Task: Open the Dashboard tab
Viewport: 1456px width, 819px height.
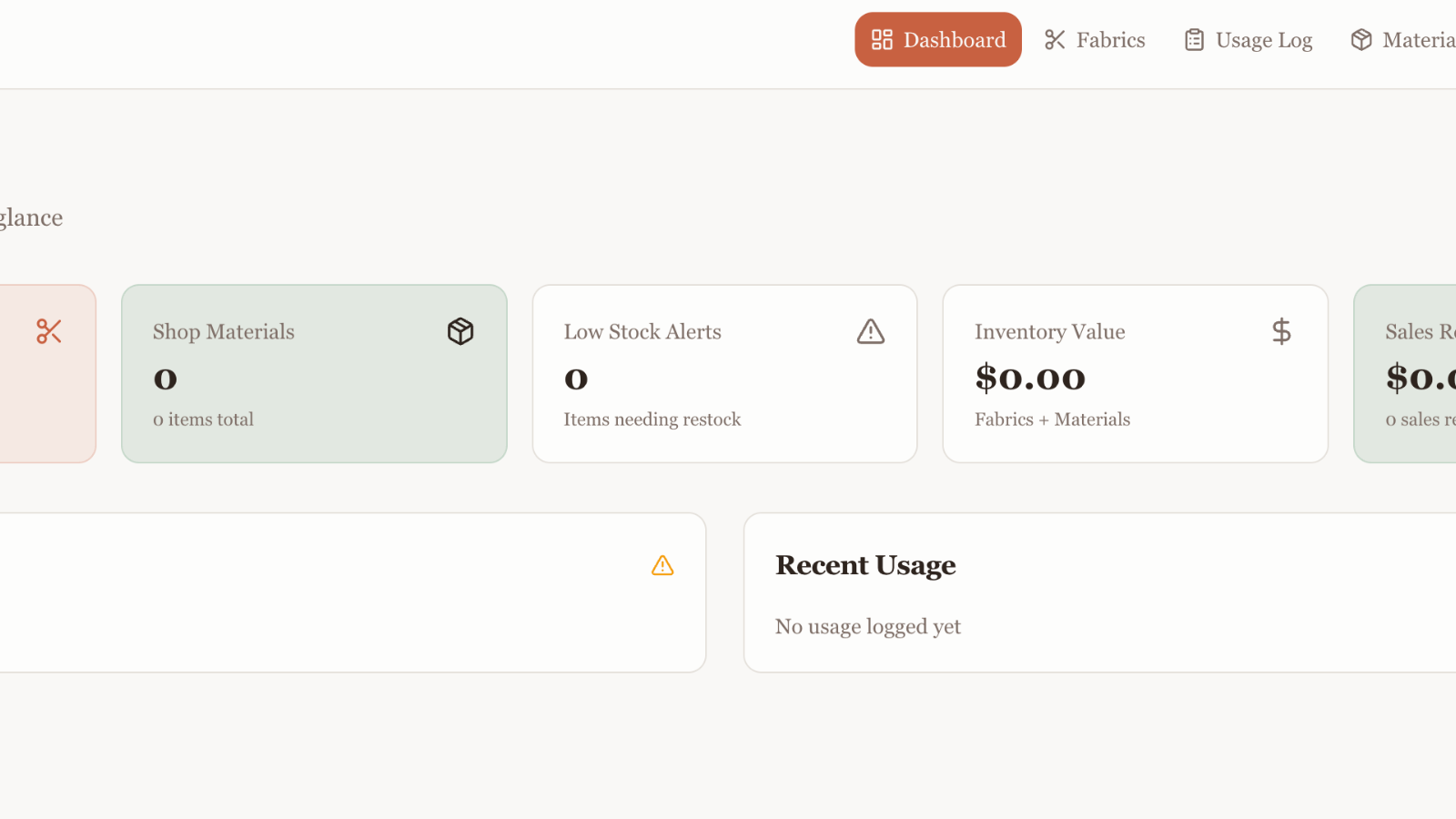Action: [x=938, y=40]
